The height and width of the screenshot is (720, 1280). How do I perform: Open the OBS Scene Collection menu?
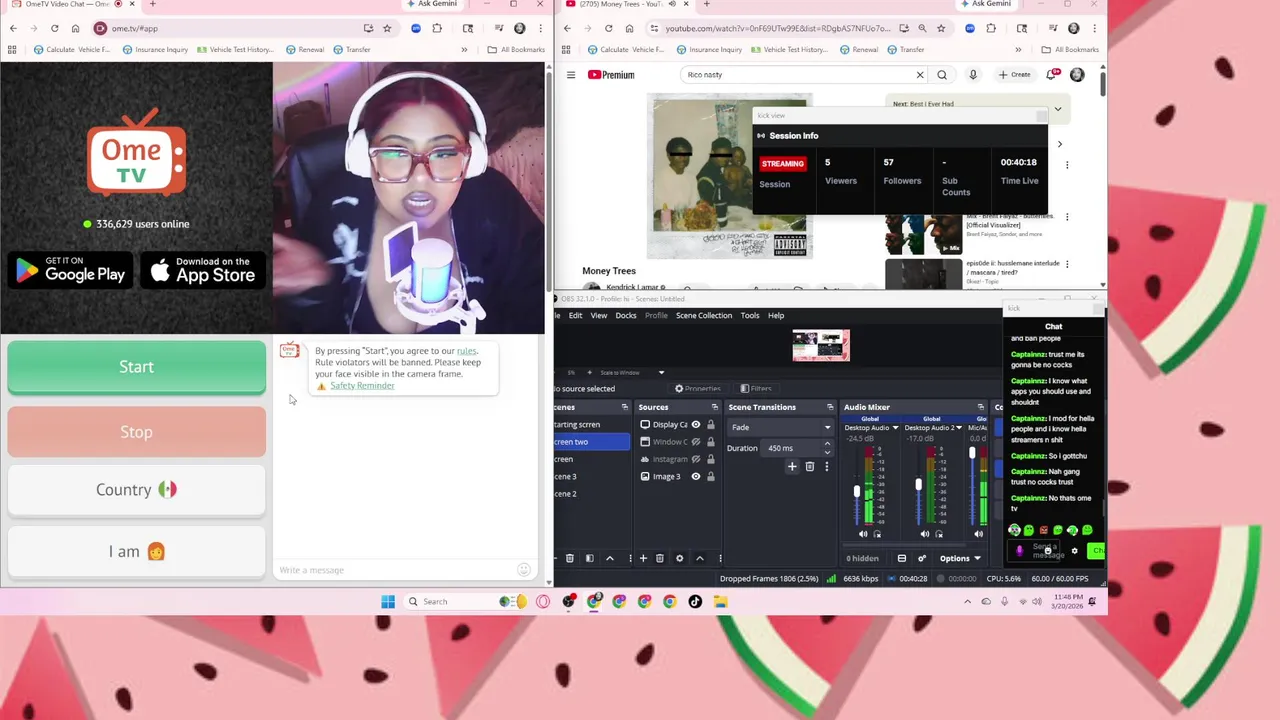coord(704,316)
